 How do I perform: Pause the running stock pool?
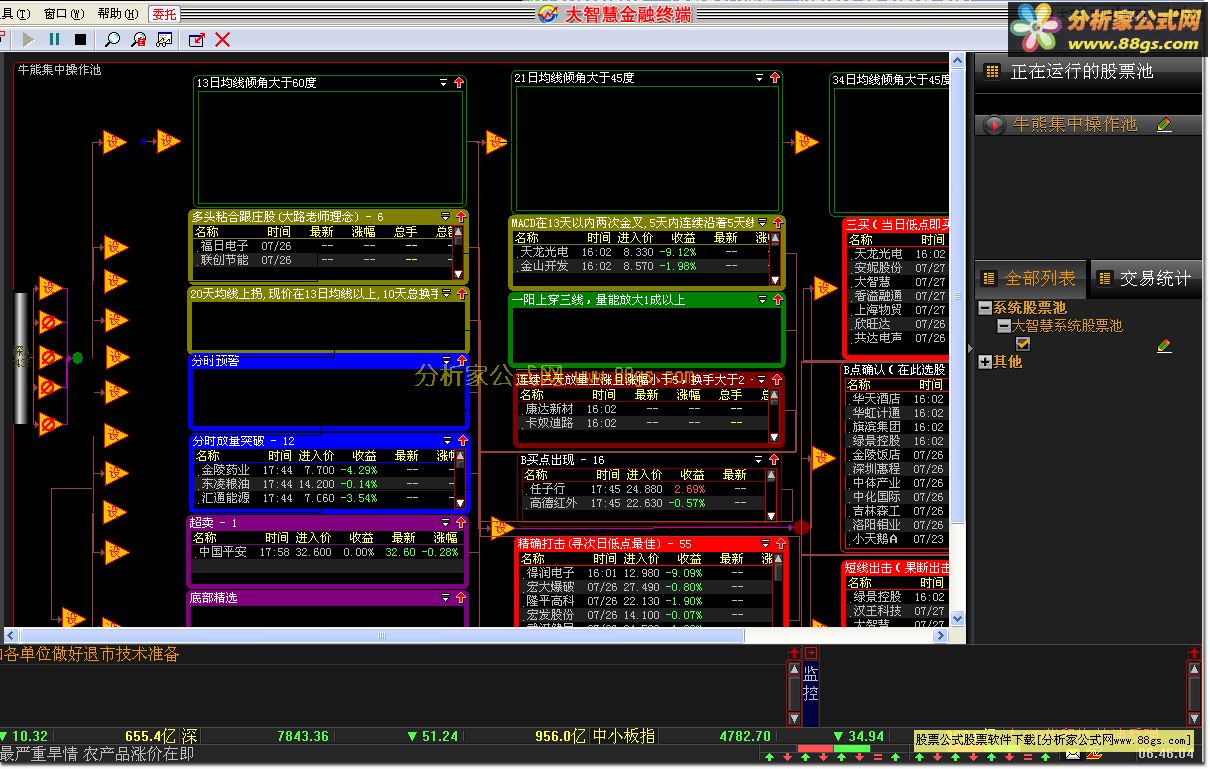(54, 40)
